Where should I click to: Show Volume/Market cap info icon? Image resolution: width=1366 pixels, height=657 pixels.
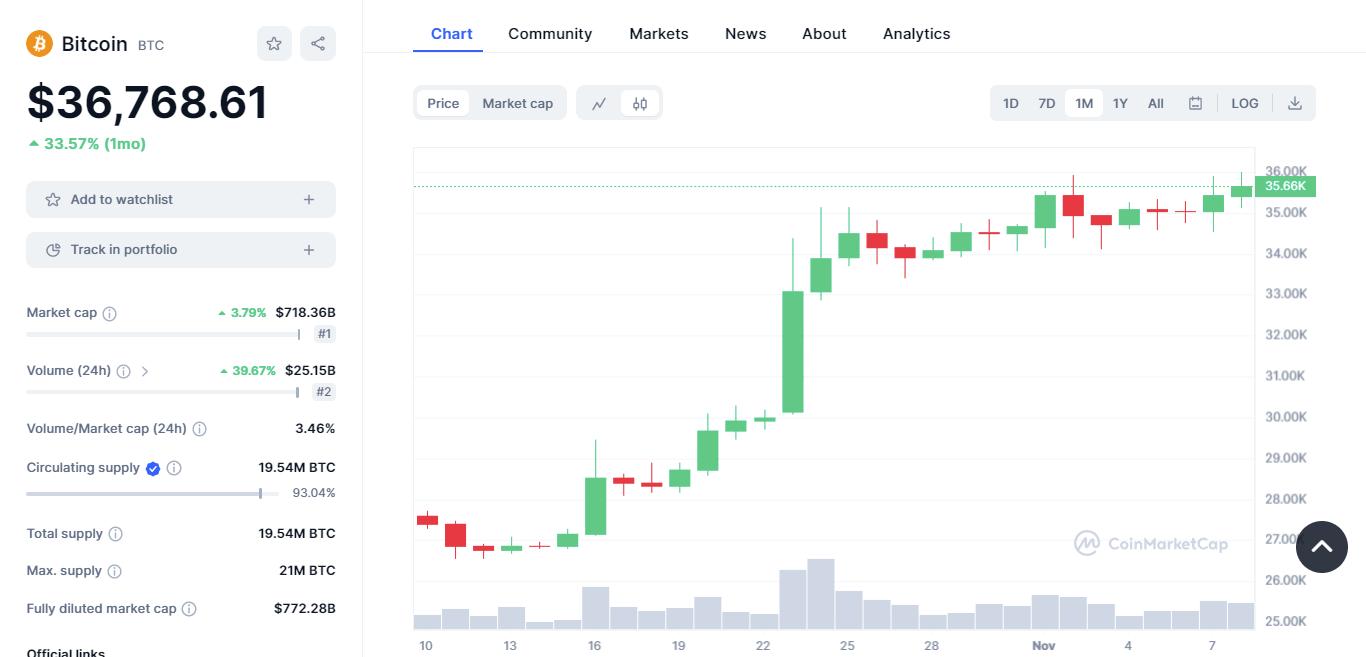[199, 429]
